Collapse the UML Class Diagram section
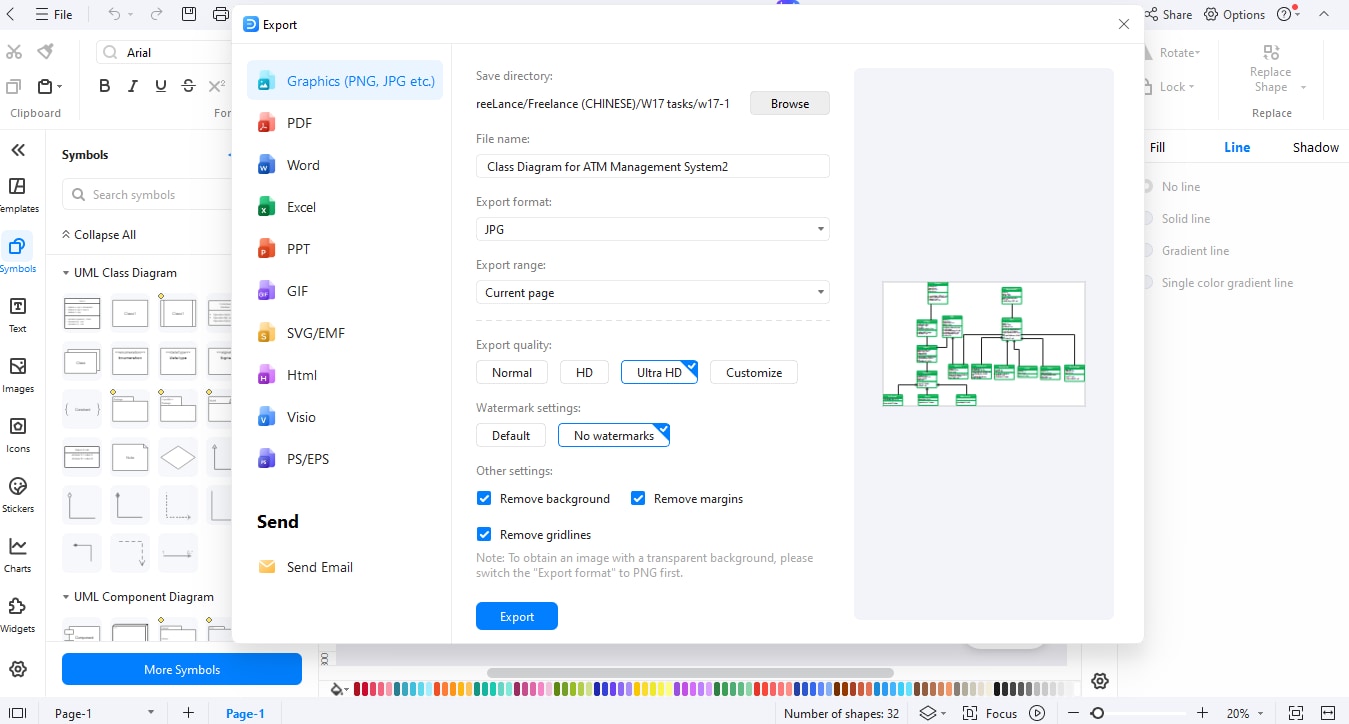This screenshot has height=724, width=1349. pyautogui.click(x=65, y=273)
